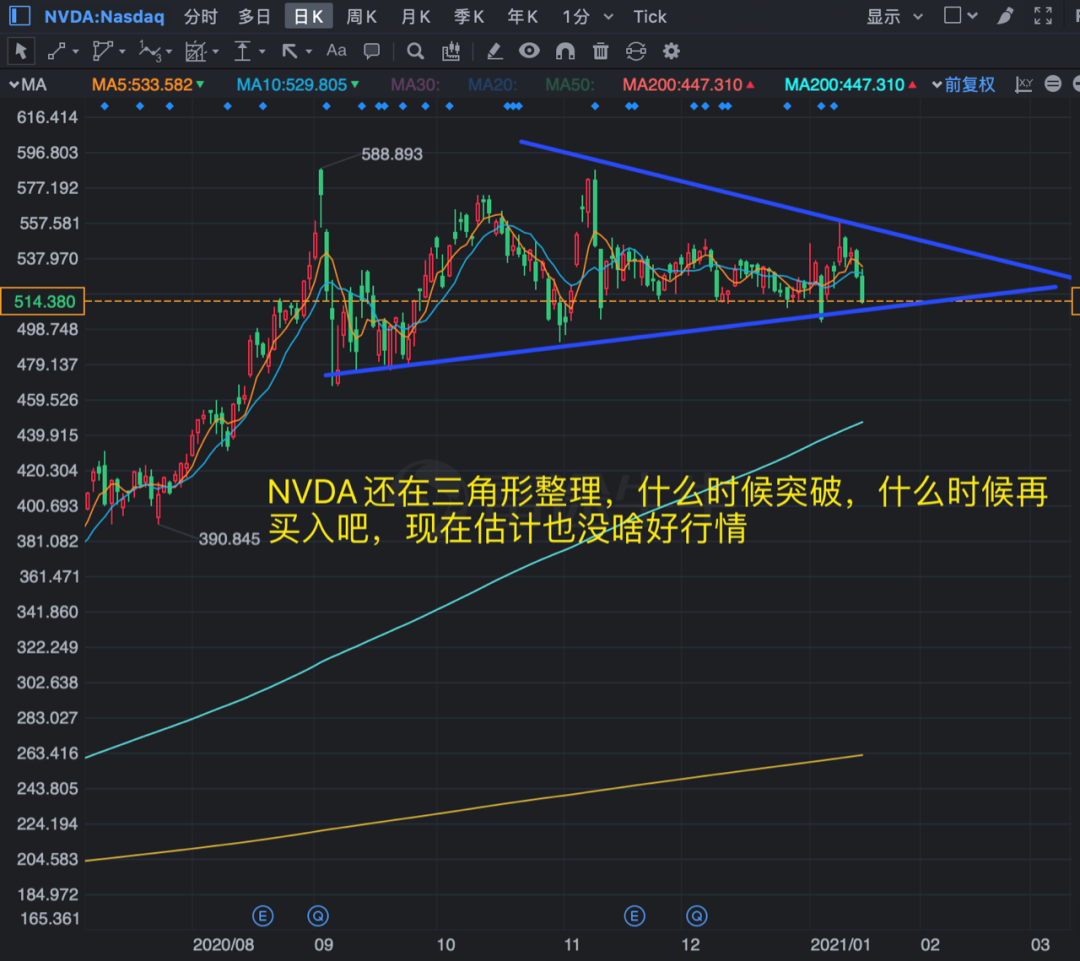
Task: Open the layout square dropdown
Action: click(x=960, y=16)
